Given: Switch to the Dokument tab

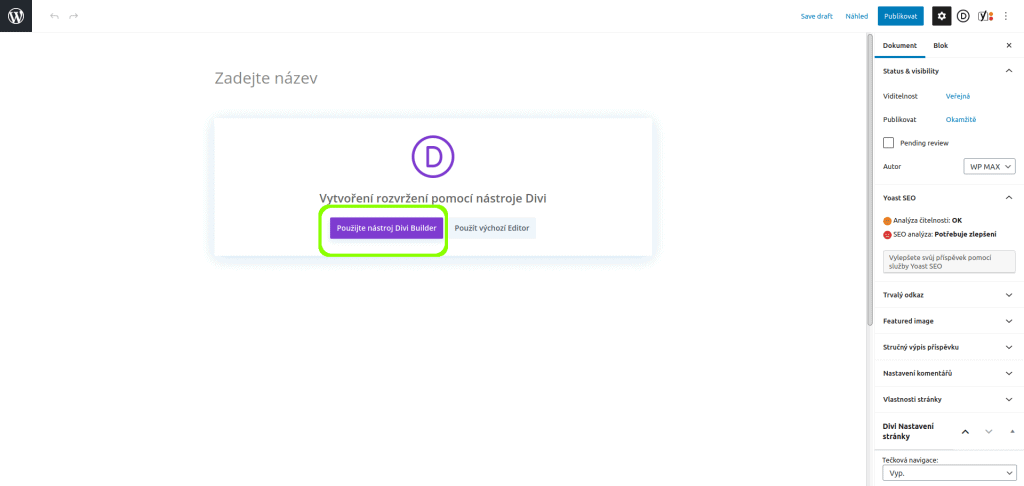Looking at the screenshot, I should click(900, 46).
